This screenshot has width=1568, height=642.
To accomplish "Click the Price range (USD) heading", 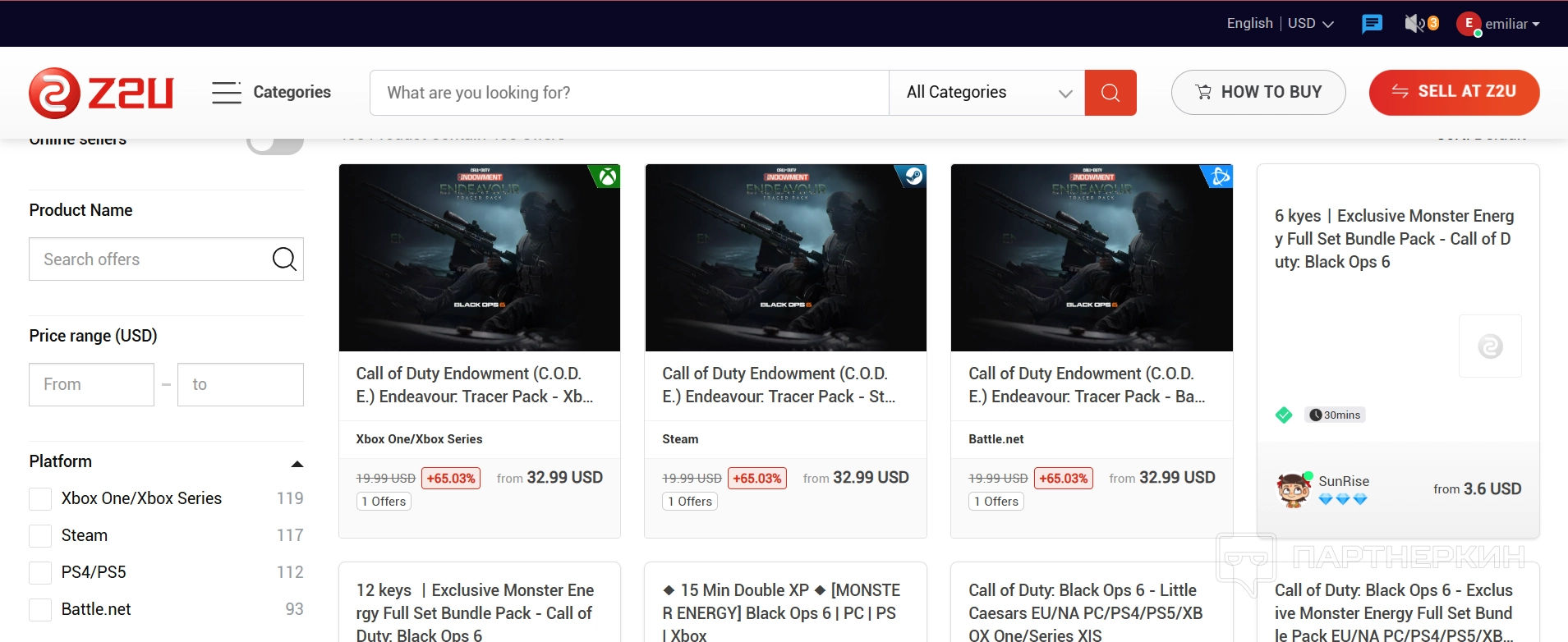I will 93,336.
